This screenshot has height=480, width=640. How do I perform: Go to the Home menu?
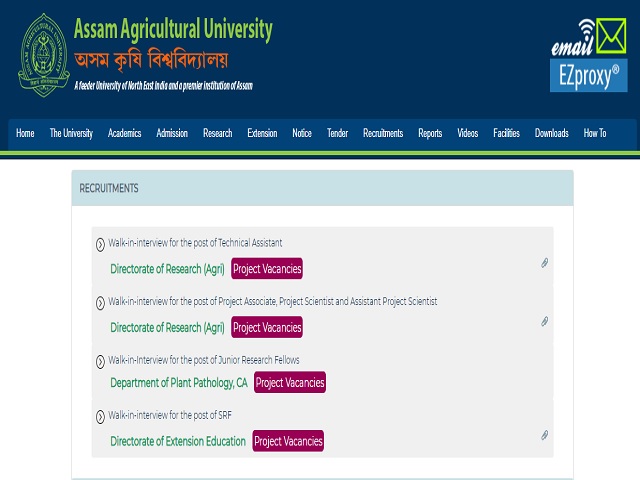25,133
